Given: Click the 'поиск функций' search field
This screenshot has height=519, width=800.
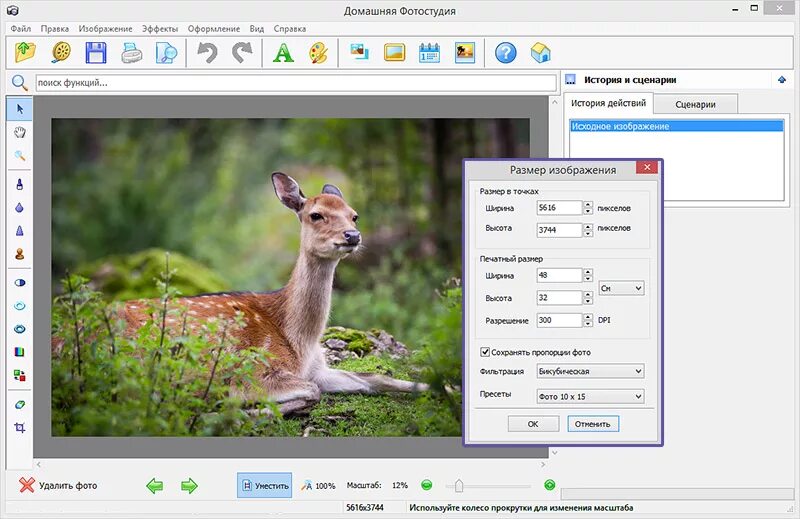Looking at the screenshot, I should pyautogui.click(x=296, y=83).
